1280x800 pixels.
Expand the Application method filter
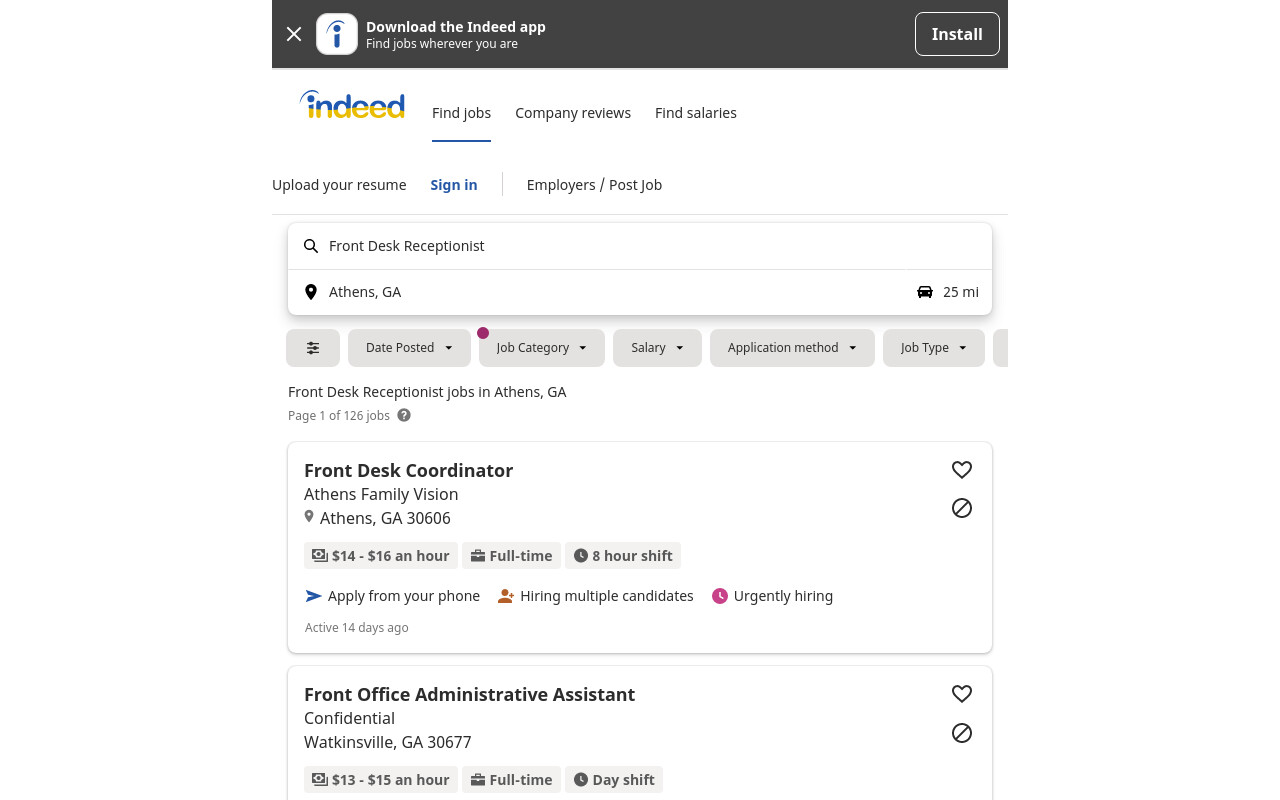(792, 348)
